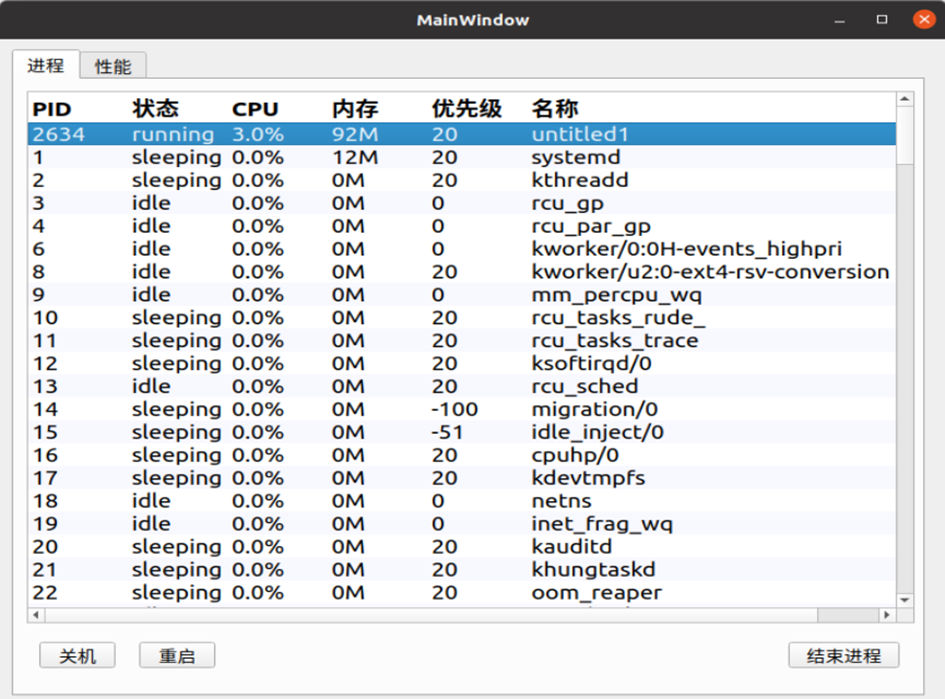The height and width of the screenshot is (699, 945).
Task: Sort processes by the PID column header
Action: 48,109
